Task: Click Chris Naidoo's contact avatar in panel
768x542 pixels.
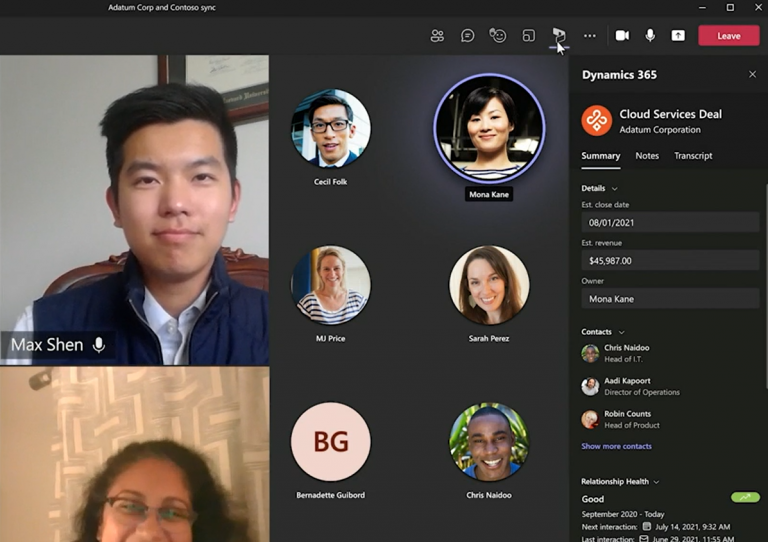Action: click(590, 353)
